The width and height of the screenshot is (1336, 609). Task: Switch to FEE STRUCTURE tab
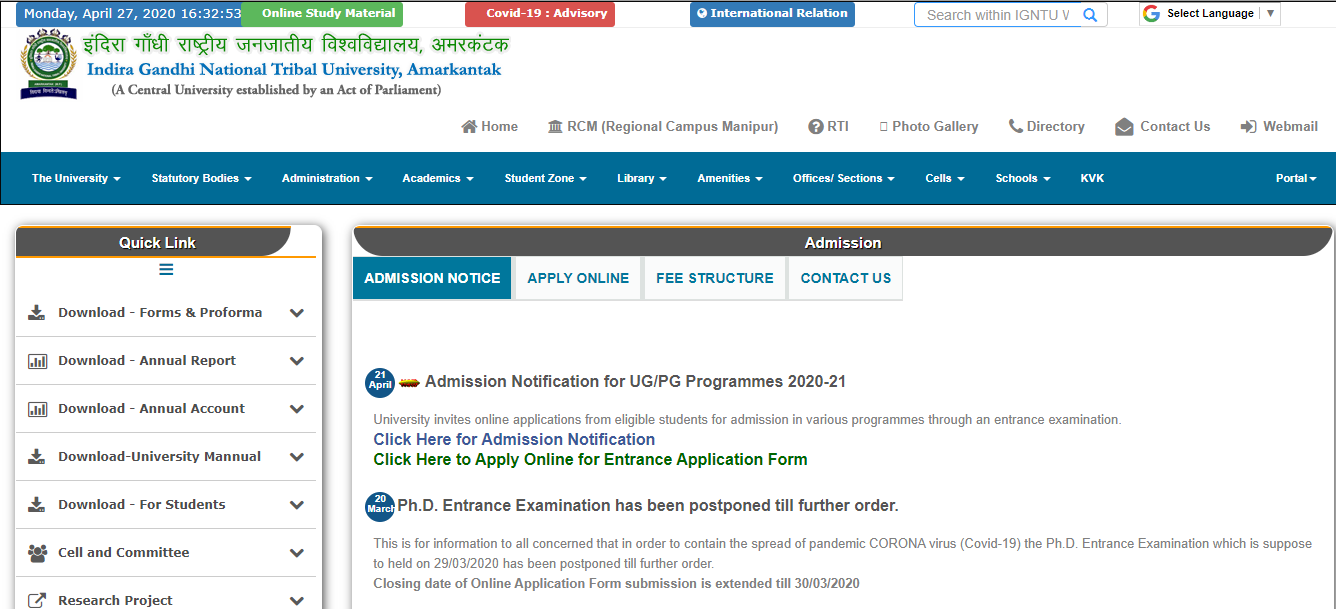coord(715,278)
